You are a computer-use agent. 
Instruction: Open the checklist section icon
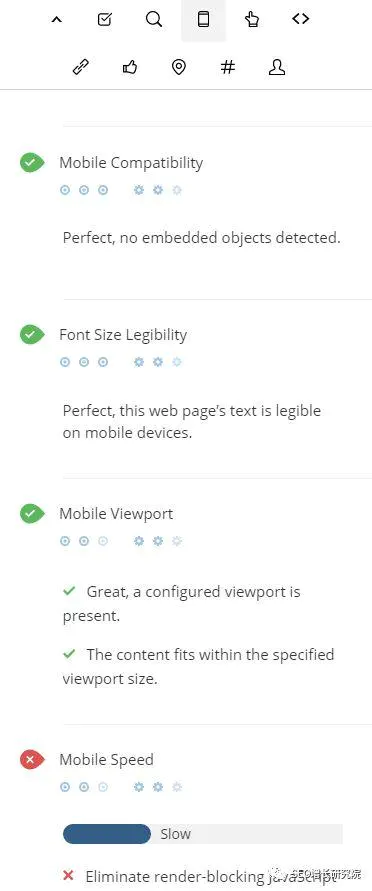point(105,19)
